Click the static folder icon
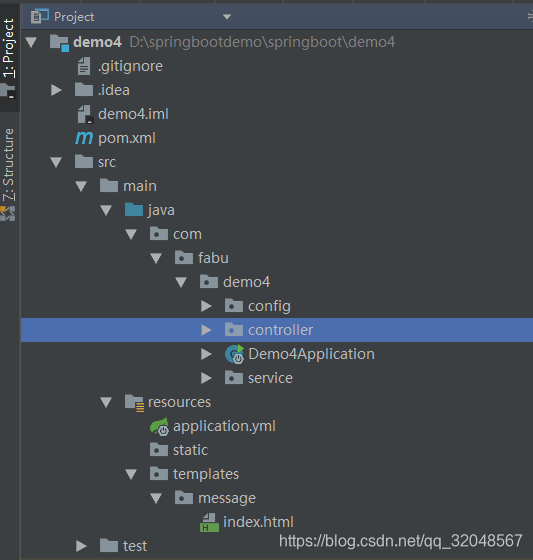Viewport: 533px width, 560px height. tap(159, 450)
